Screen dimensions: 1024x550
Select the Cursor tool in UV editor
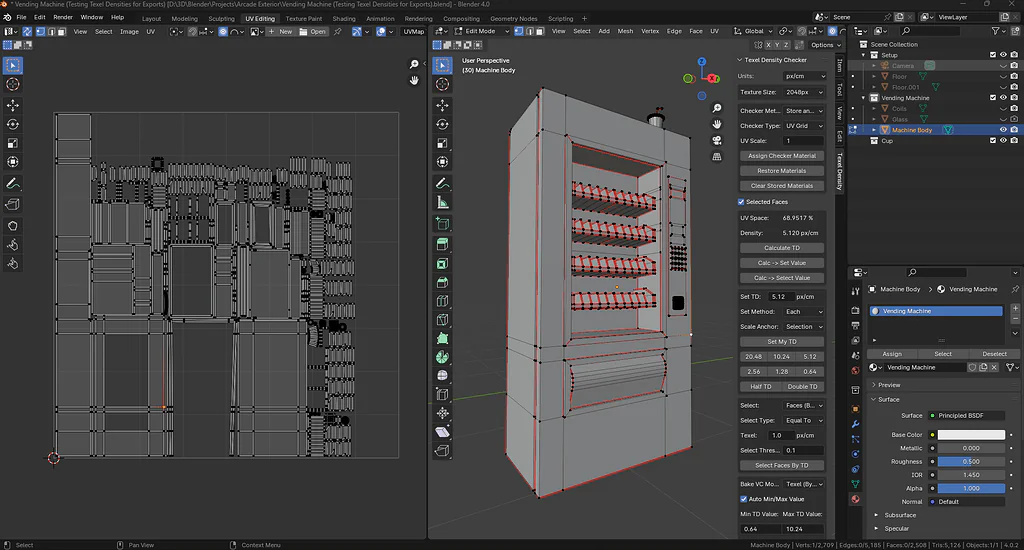[x=12, y=84]
